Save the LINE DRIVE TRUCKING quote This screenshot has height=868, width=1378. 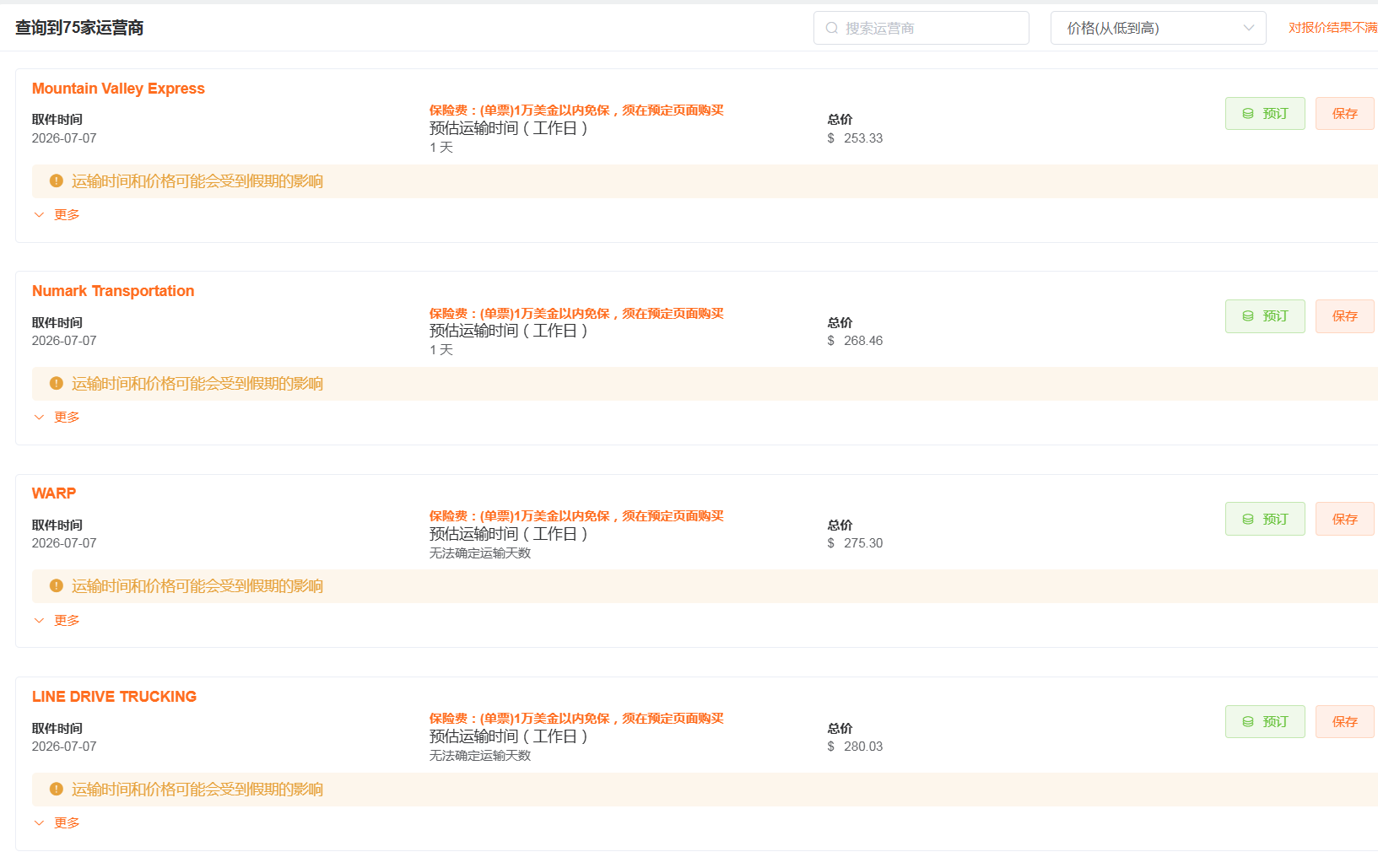(x=1344, y=721)
